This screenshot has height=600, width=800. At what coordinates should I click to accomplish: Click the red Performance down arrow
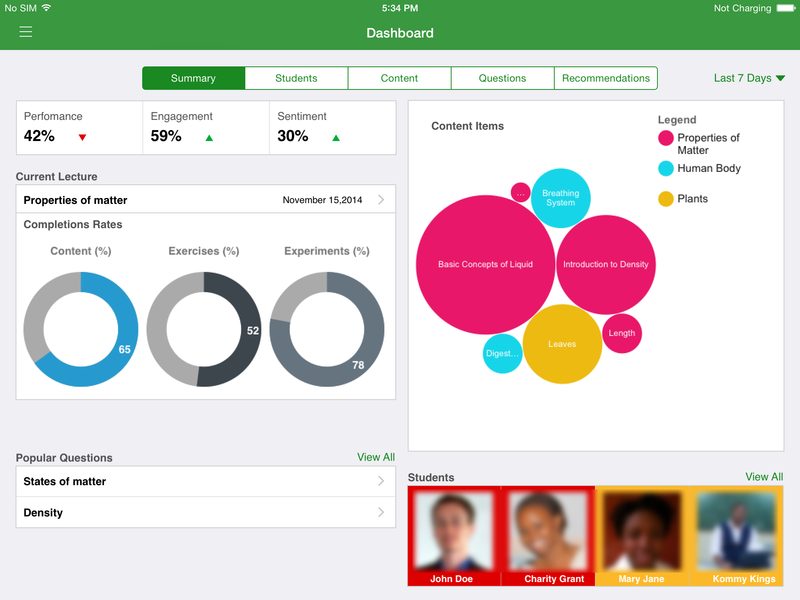tap(82, 138)
